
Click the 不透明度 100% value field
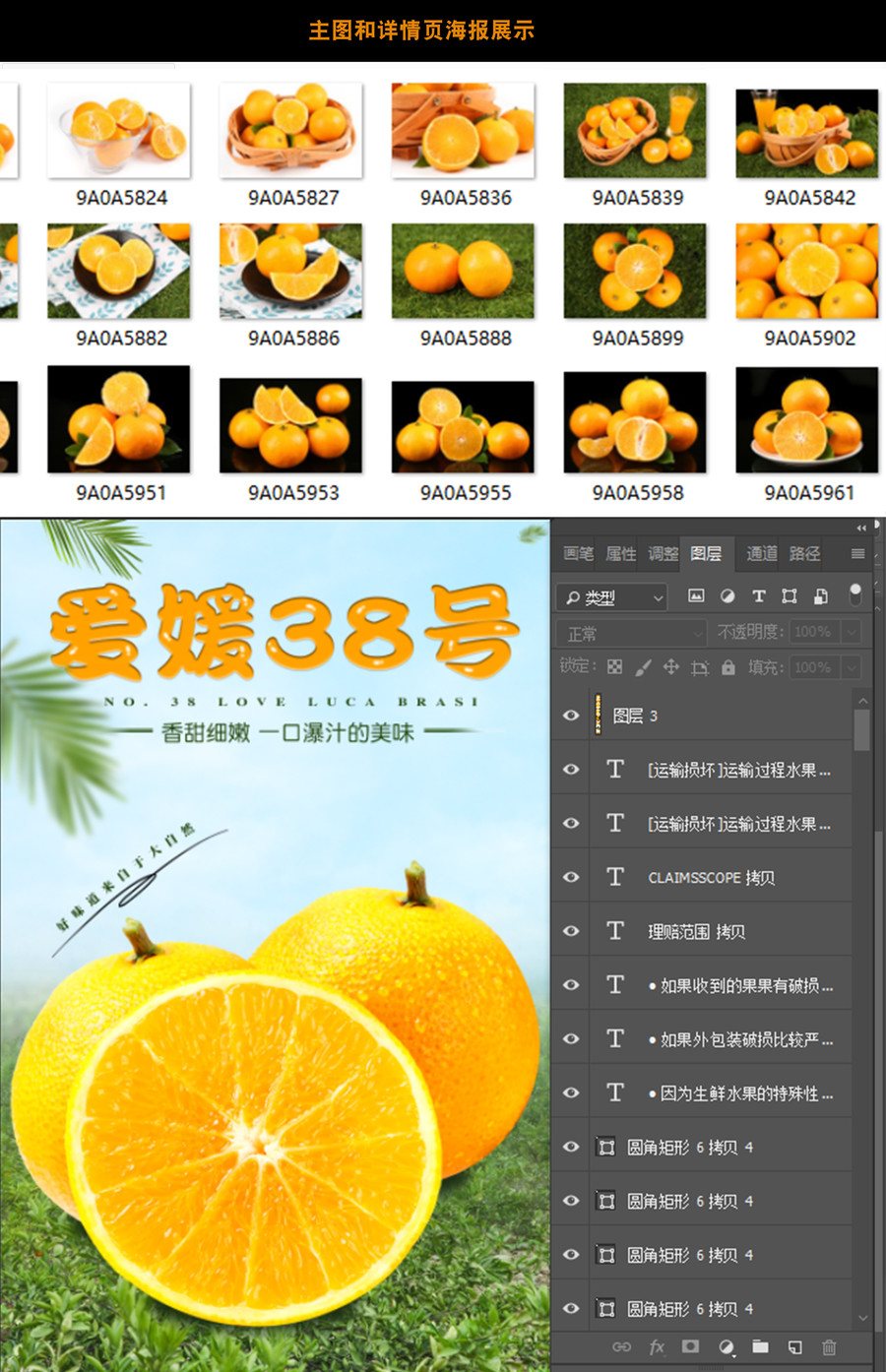814,632
